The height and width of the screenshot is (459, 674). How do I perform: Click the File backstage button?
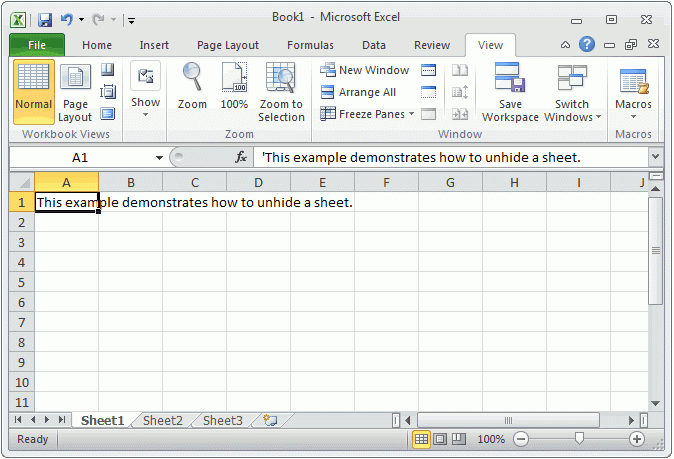(37, 45)
